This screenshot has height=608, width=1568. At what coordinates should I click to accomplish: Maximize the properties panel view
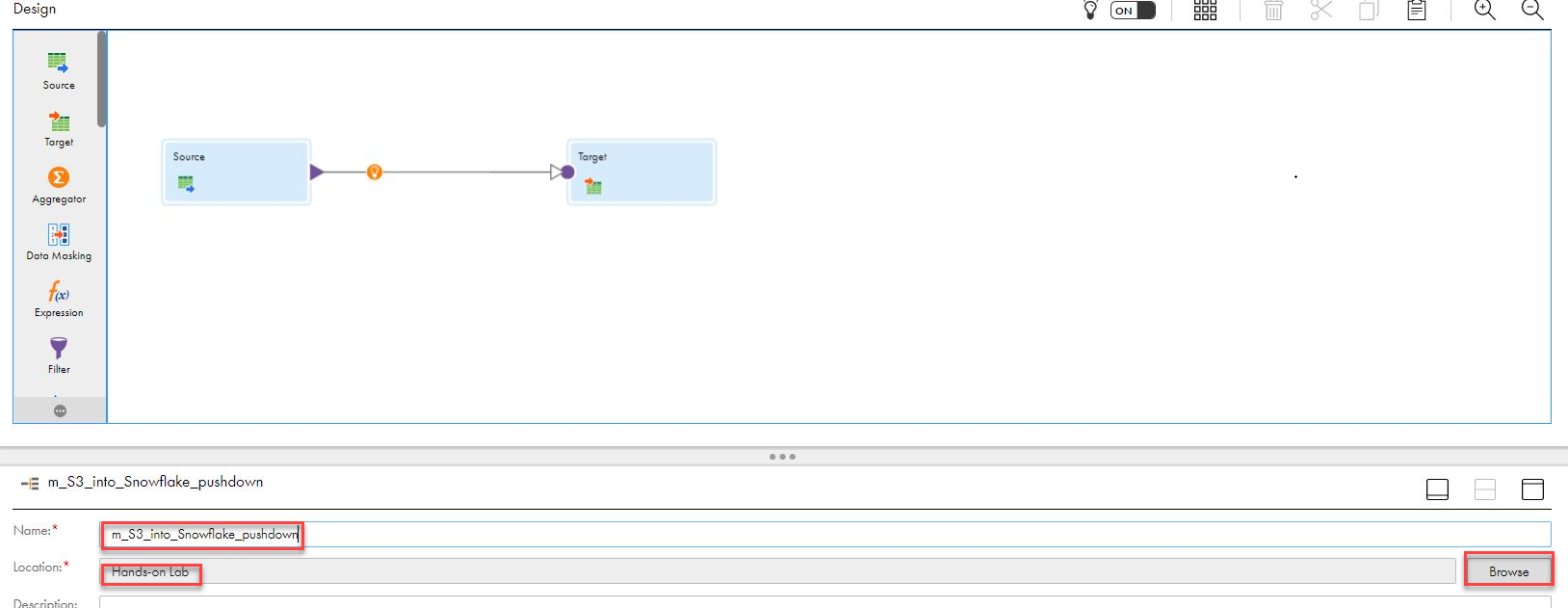pyautogui.click(x=1531, y=489)
